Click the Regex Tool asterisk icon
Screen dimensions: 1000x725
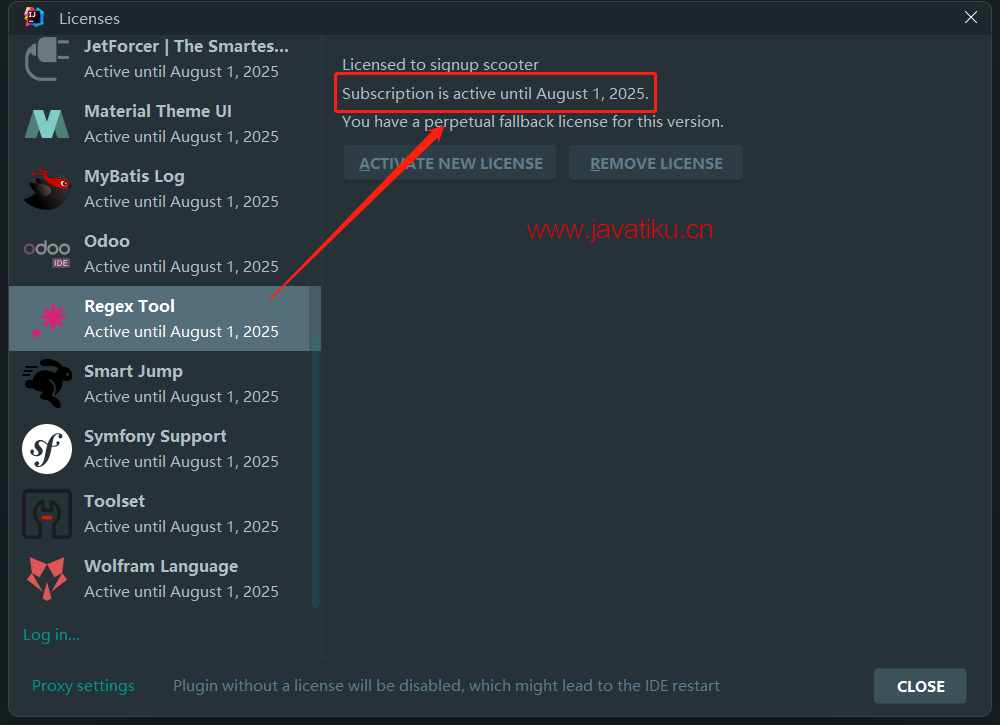[48, 319]
